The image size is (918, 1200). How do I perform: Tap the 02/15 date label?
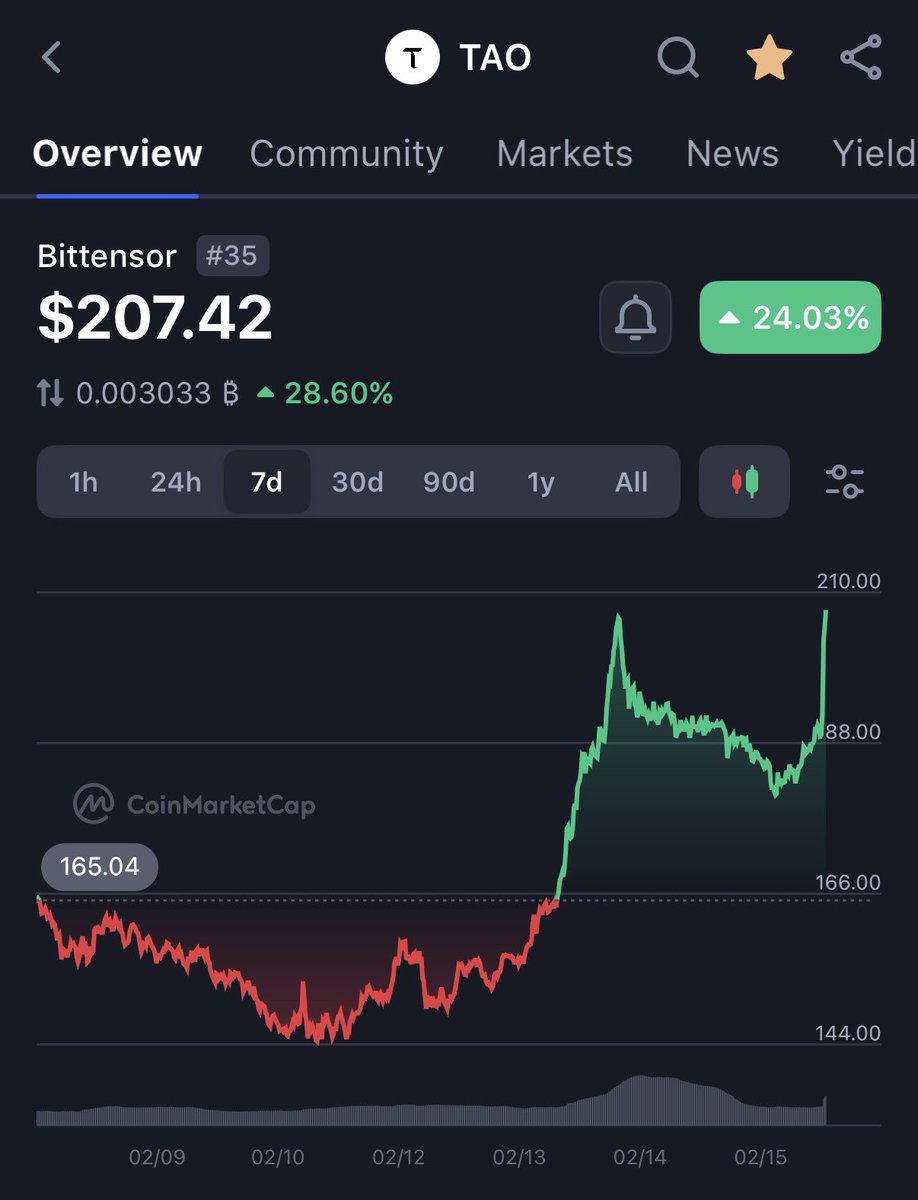761,1158
